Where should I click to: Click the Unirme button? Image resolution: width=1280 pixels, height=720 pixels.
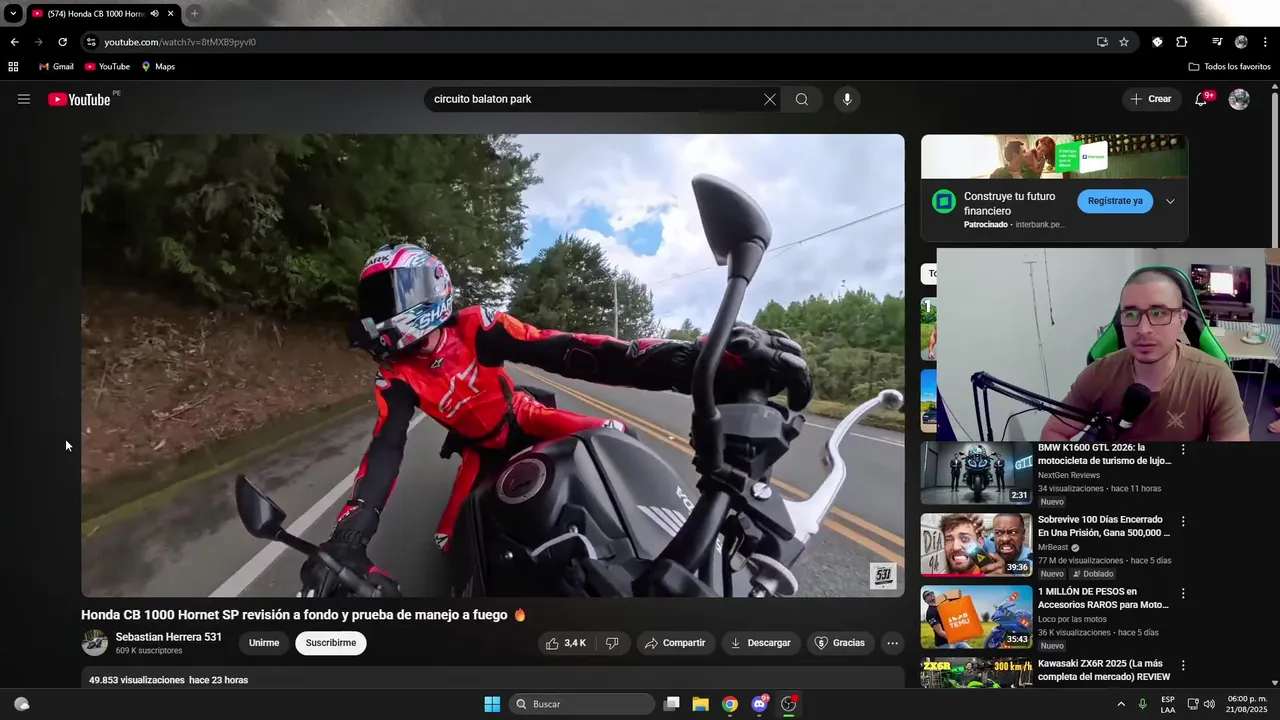click(264, 643)
